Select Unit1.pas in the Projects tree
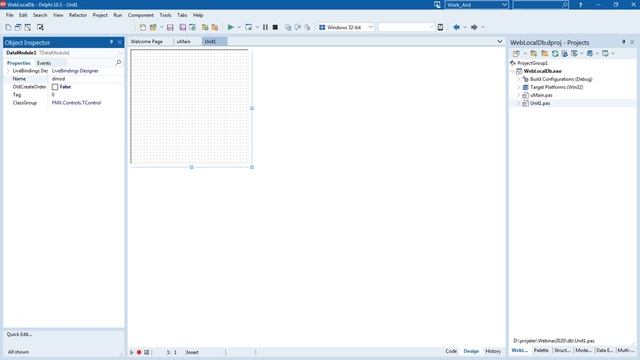The width and height of the screenshot is (640, 360). tap(540, 103)
